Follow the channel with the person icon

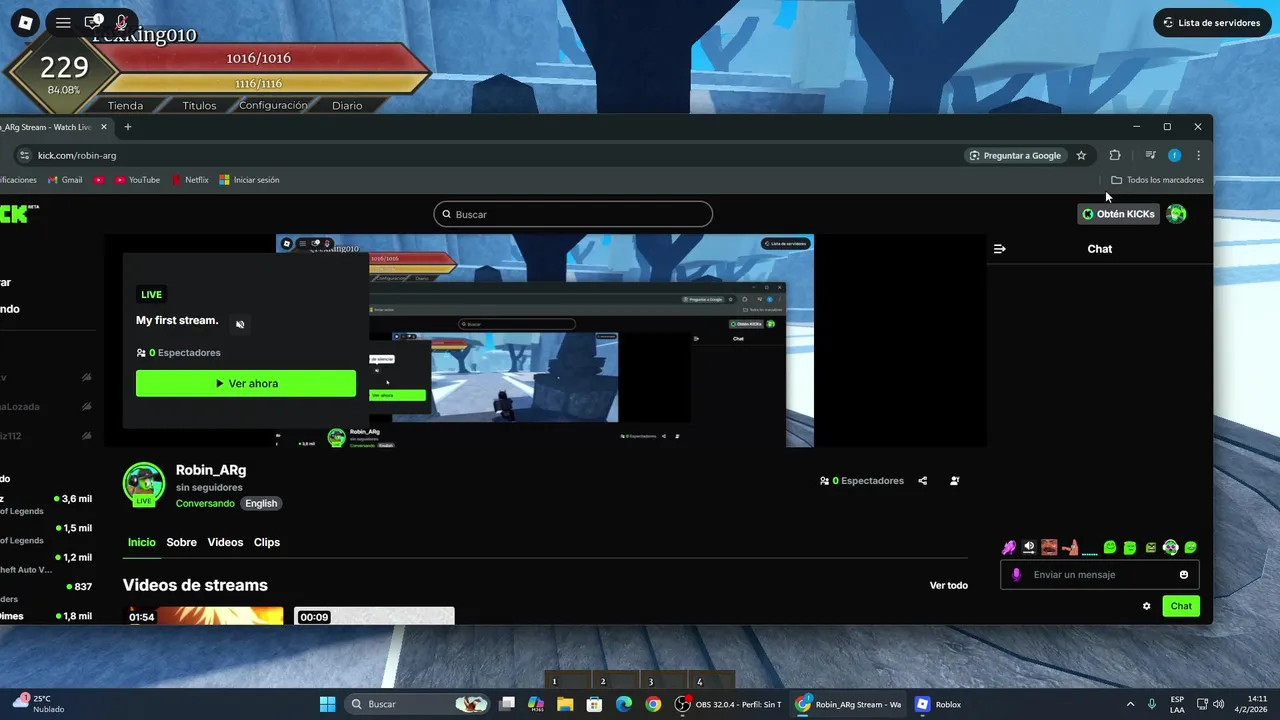coord(955,481)
